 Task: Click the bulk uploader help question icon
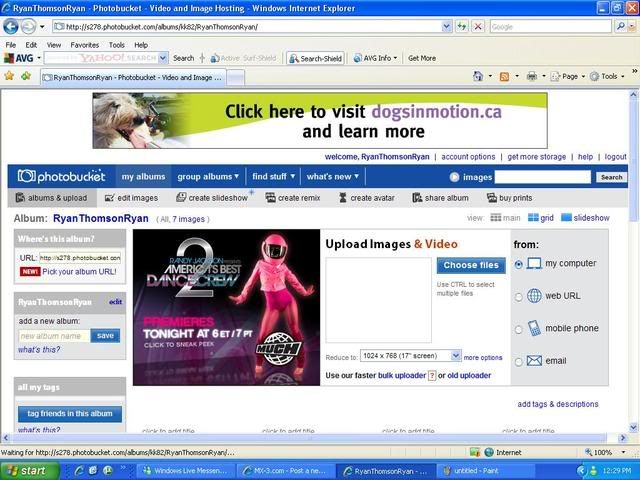coord(432,376)
